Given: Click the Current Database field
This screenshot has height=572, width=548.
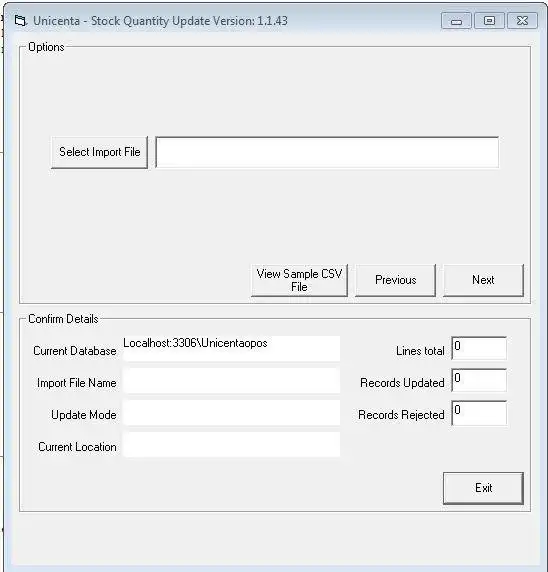Looking at the screenshot, I should click(232, 349).
